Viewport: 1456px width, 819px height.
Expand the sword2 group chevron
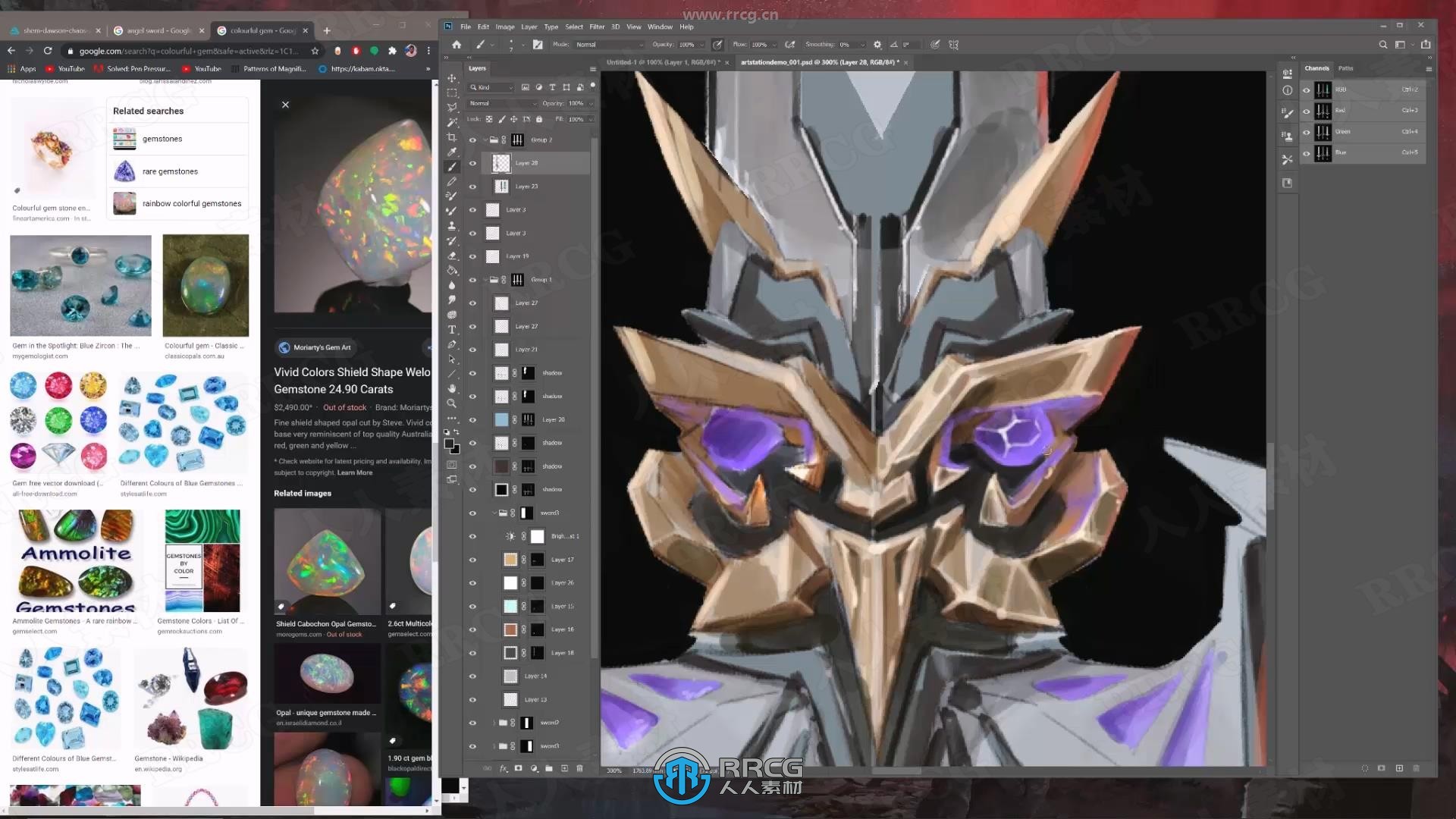pos(494,723)
